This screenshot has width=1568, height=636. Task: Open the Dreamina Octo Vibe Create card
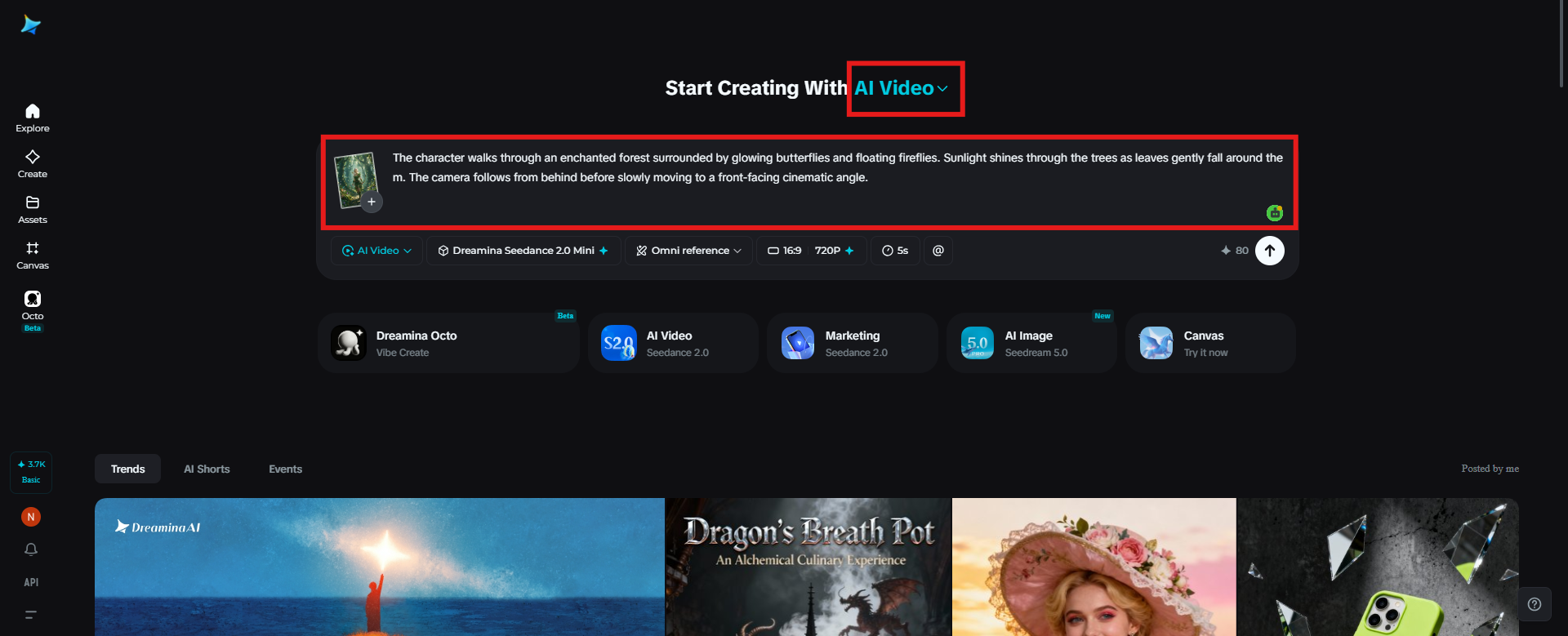click(448, 343)
